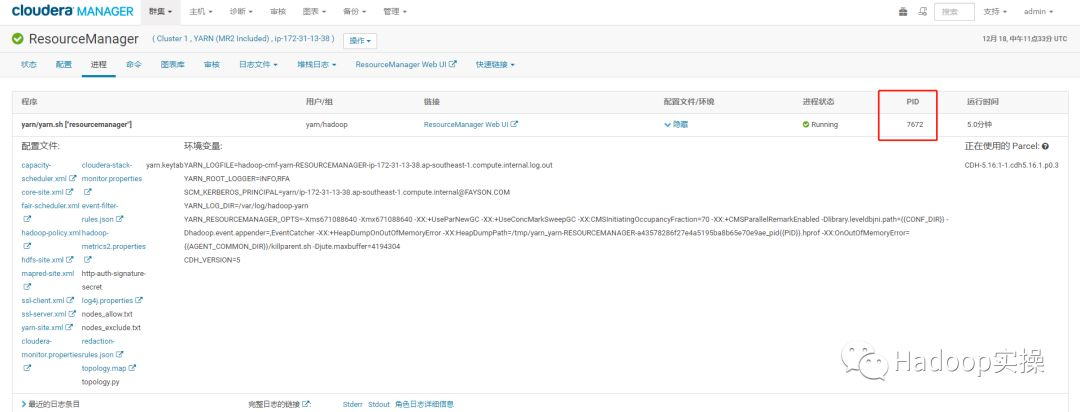Click into the 搜索 search field

click(x=954, y=12)
